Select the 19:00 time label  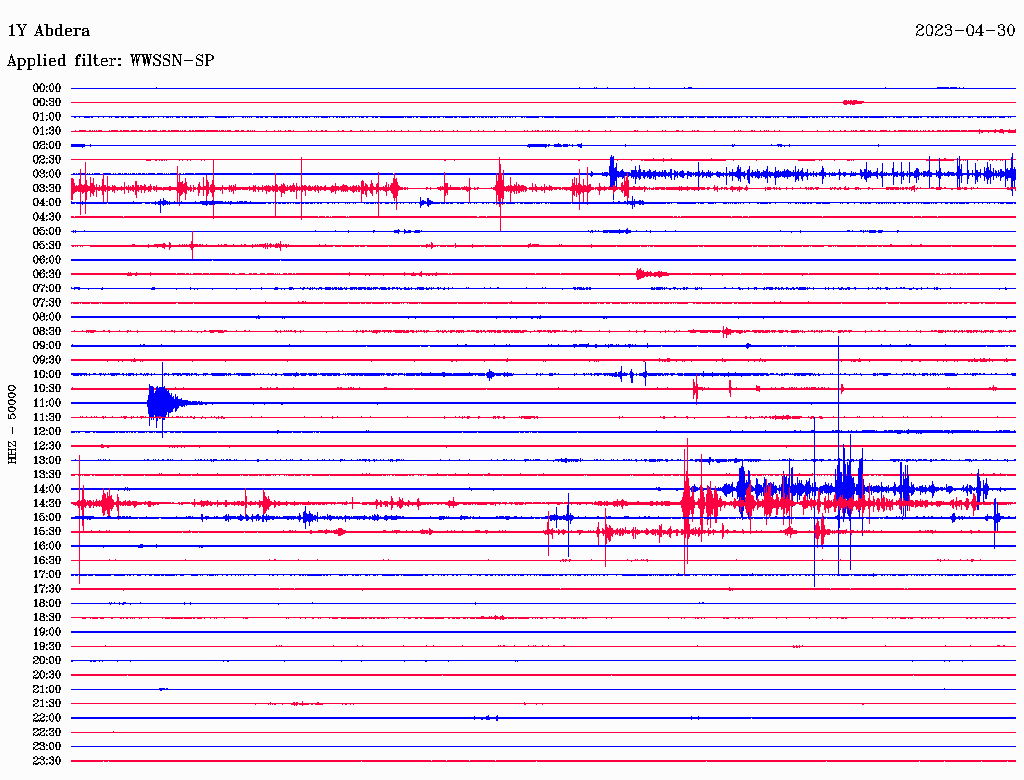(47, 632)
